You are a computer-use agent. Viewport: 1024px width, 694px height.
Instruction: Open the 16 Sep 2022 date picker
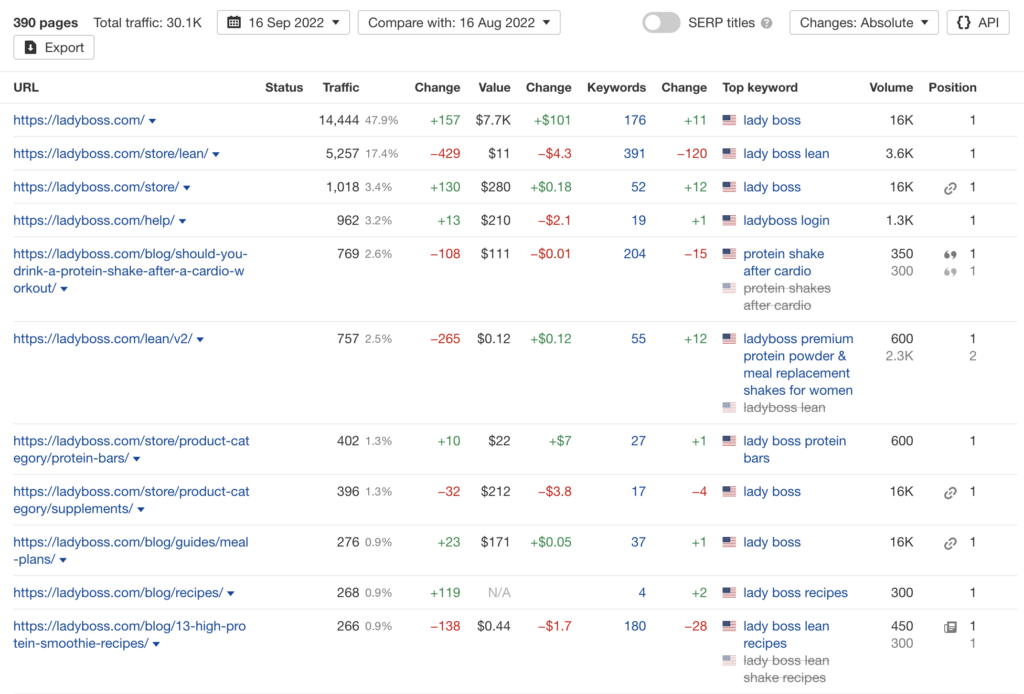[283, 23]
